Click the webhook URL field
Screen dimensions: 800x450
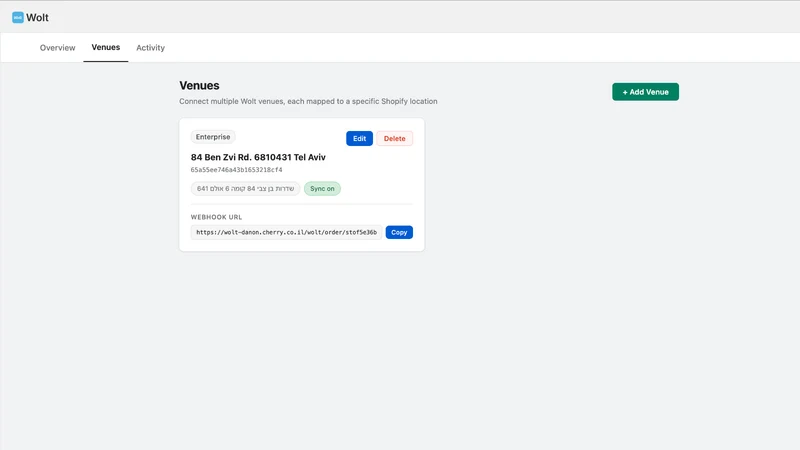286,232
